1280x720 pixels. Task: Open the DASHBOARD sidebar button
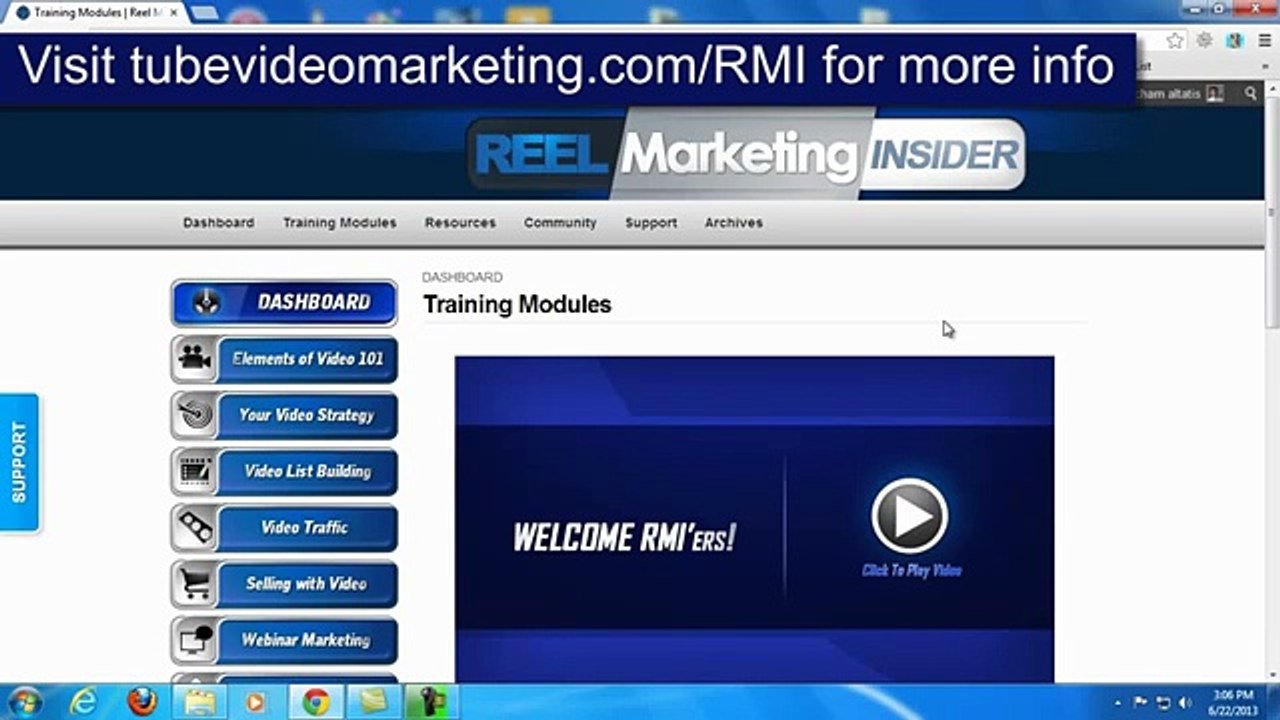pyautogui.click(x=284, y=303)
